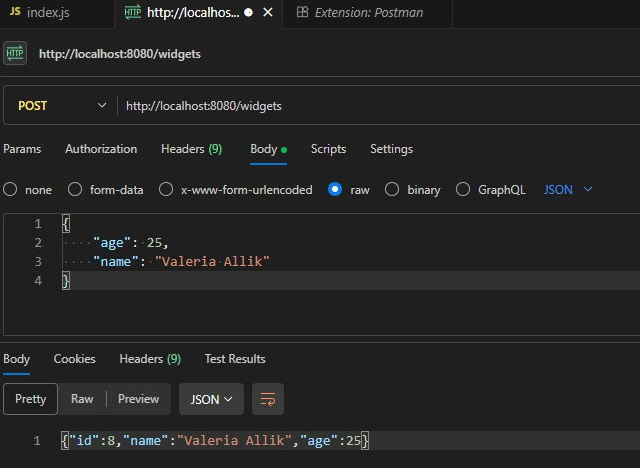Select the form-data radio option
Image resolution: width=640 pixels, height=468 pixels.
point(75,189)
